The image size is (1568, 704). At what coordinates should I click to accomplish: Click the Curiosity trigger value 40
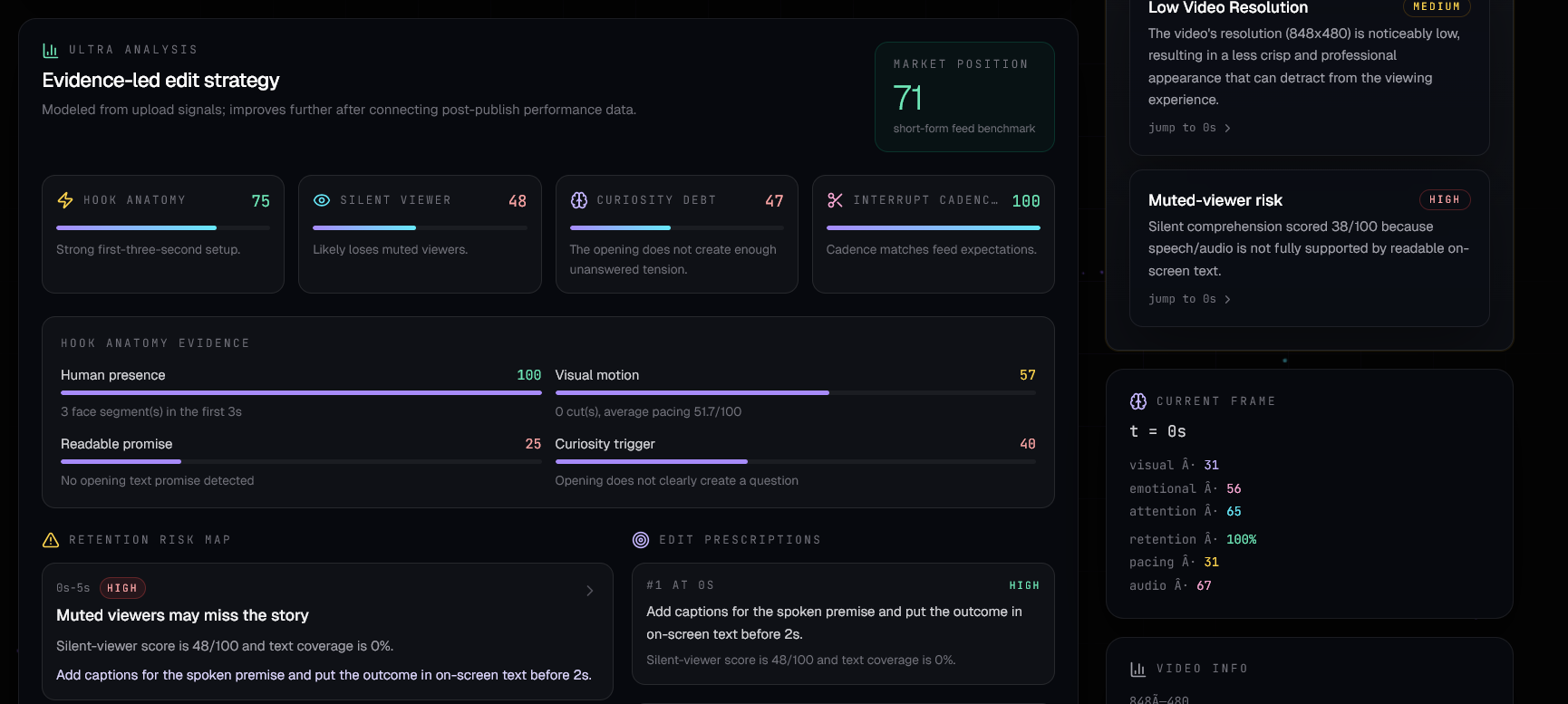click(x=1028, y=444)
